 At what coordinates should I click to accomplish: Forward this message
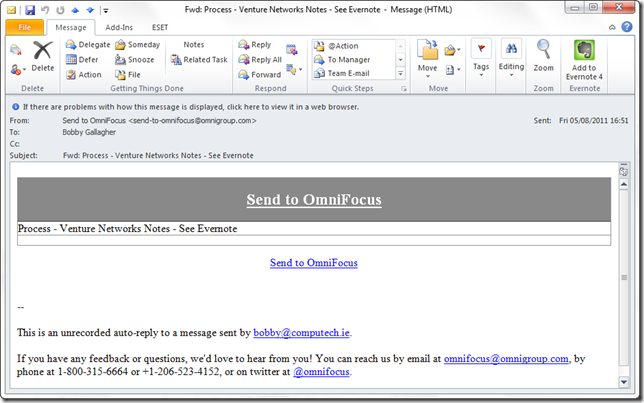260,75
